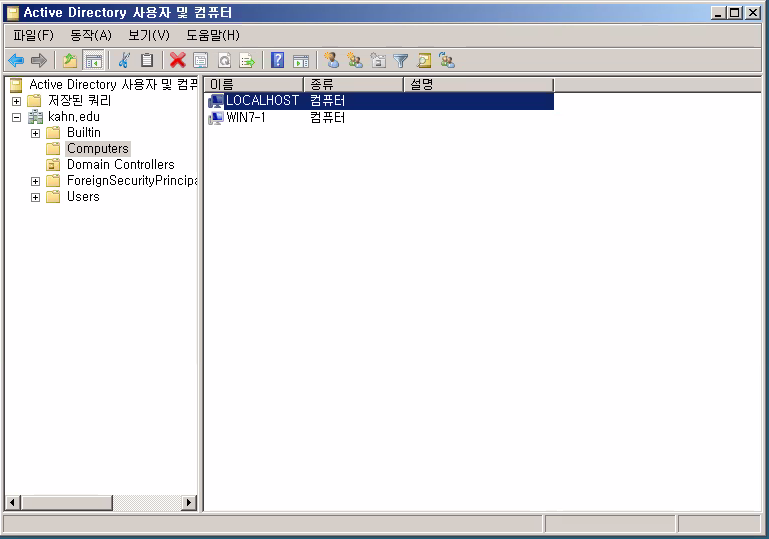Close the Active Directory window
Screen dimensions: 769x539
coord(753,13)
